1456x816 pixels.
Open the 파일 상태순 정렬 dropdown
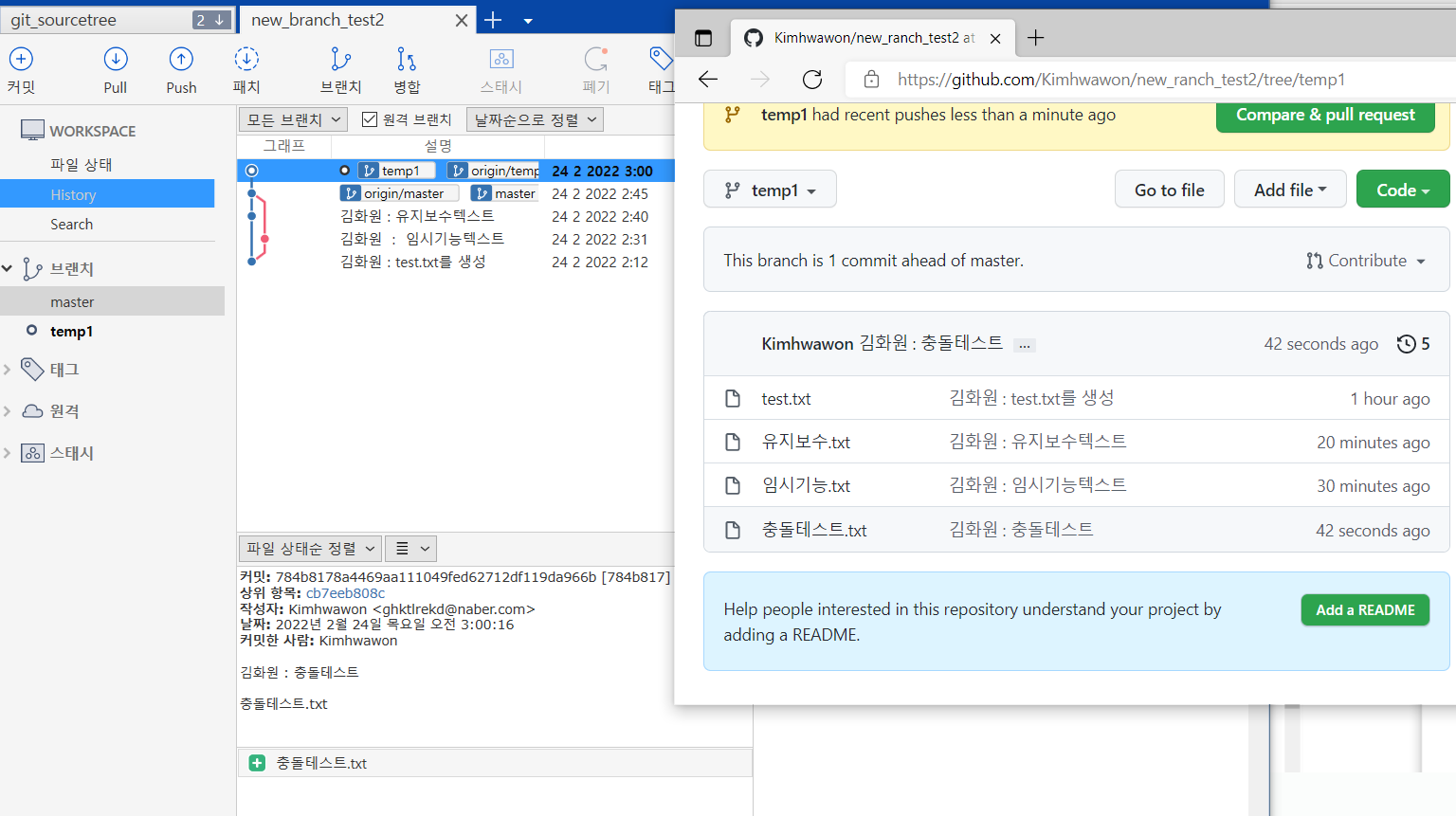pyautogui.click(x=311, y=549)
